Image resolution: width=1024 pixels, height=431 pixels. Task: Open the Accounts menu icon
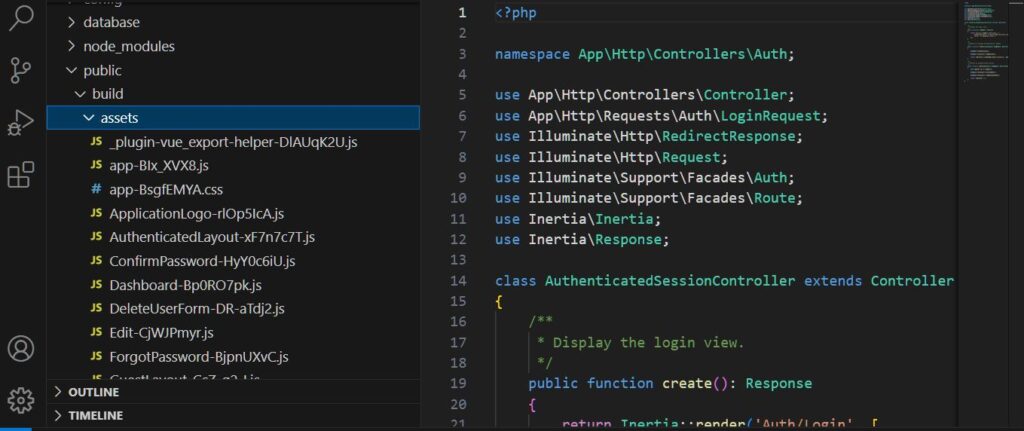tap(20, 348)
